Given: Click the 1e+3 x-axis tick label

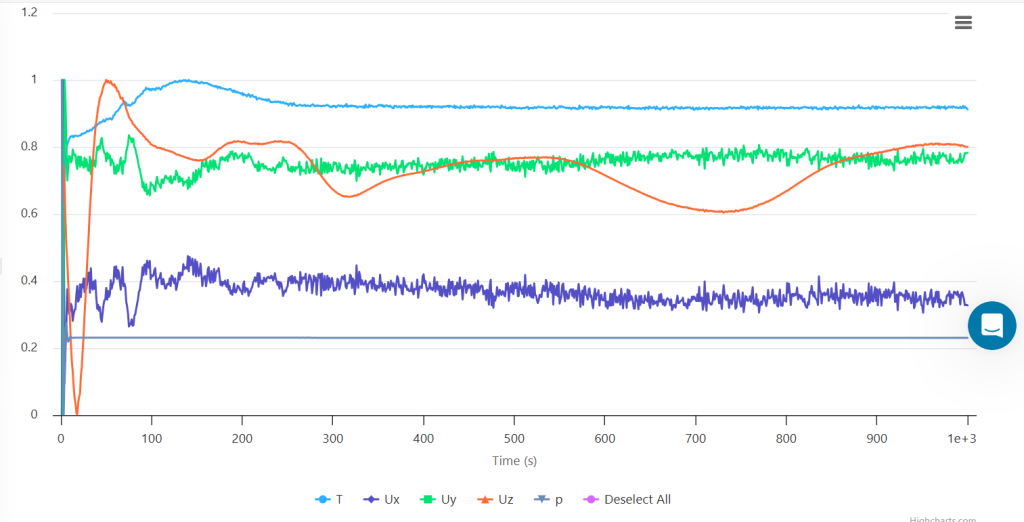Looking at the screenshot, I should pyautogui.click(x=961, y=438).
